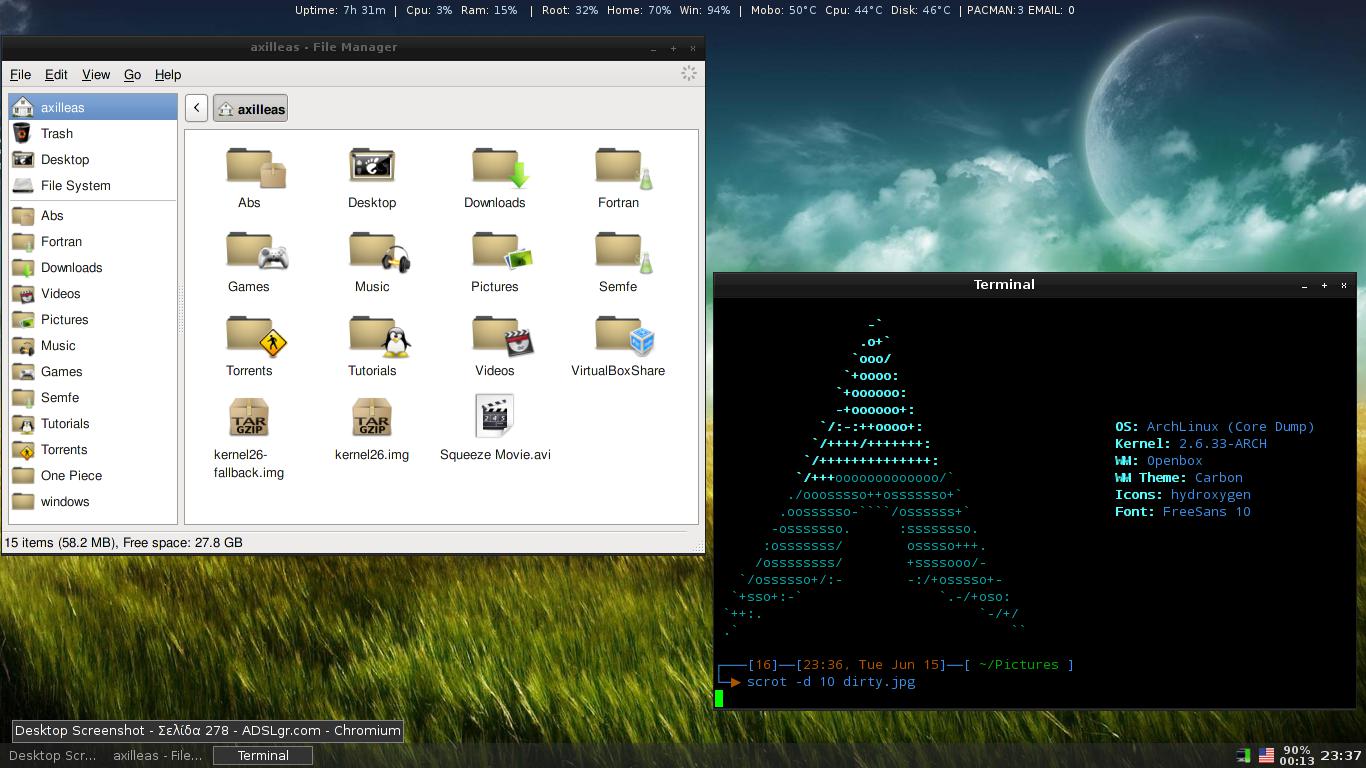Select Pictures bookmark in the sidebar
This screenshot has width=1366, height=768.
[x=92, y=319]
